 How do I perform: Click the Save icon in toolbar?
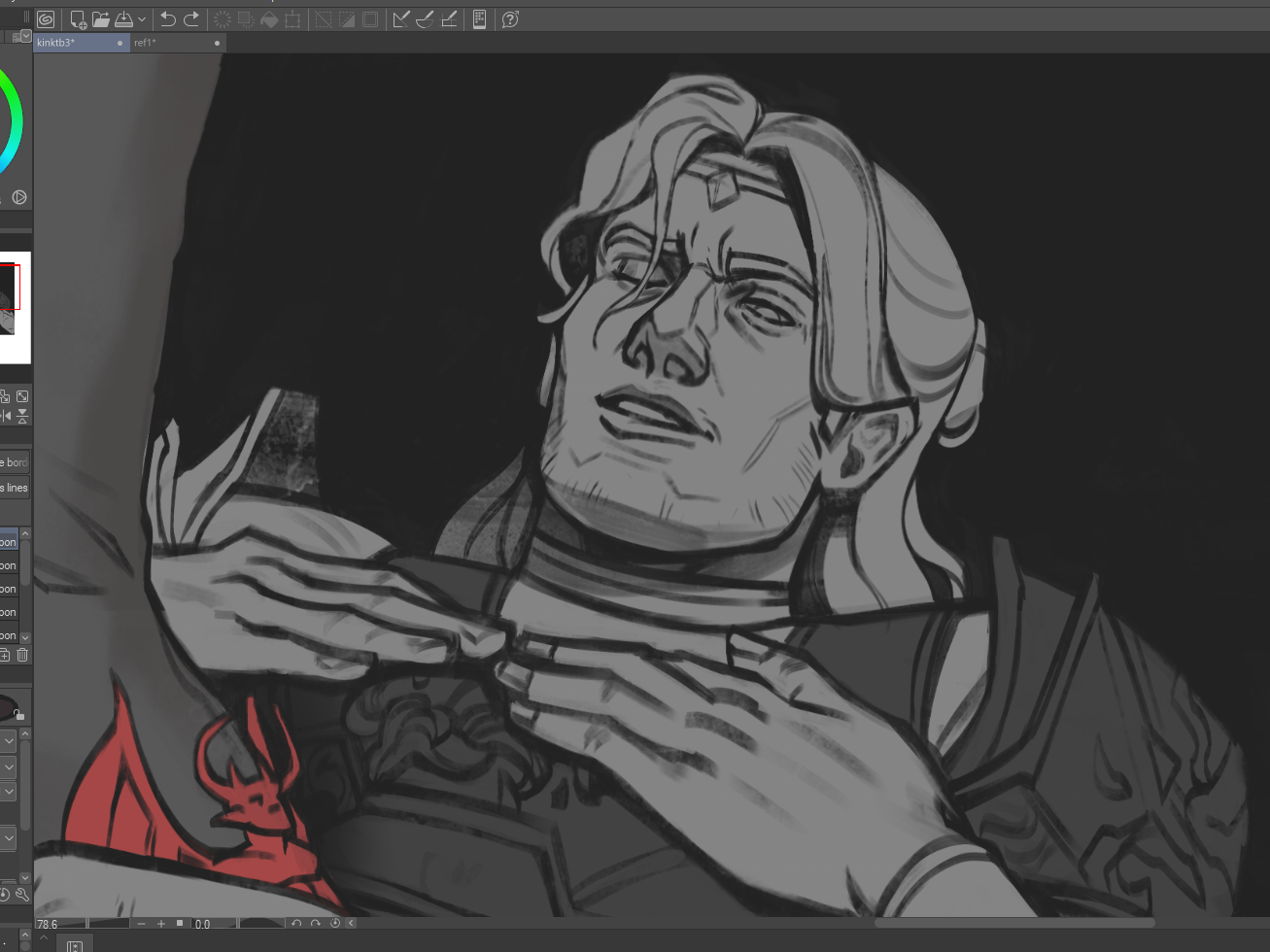(123, 19)
